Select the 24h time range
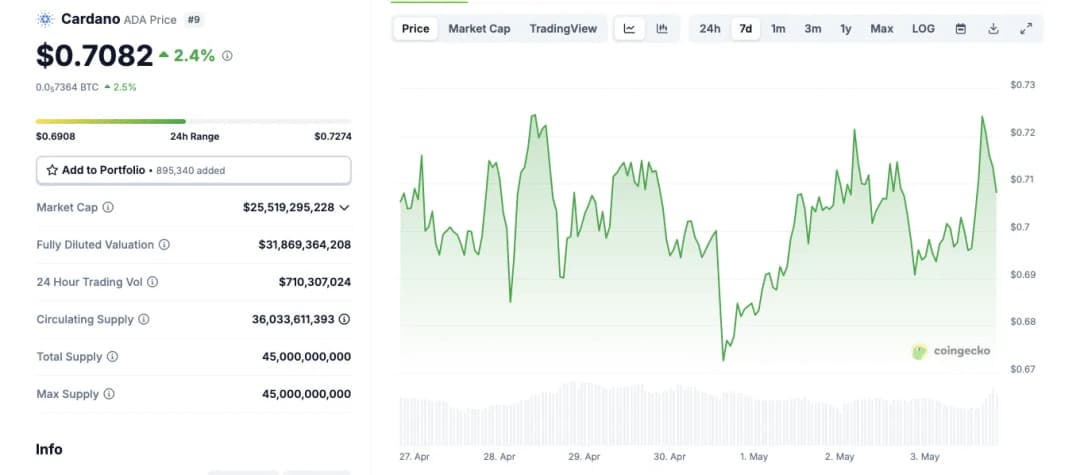This screenshot has height=475, width=1080. coord(710,29)
